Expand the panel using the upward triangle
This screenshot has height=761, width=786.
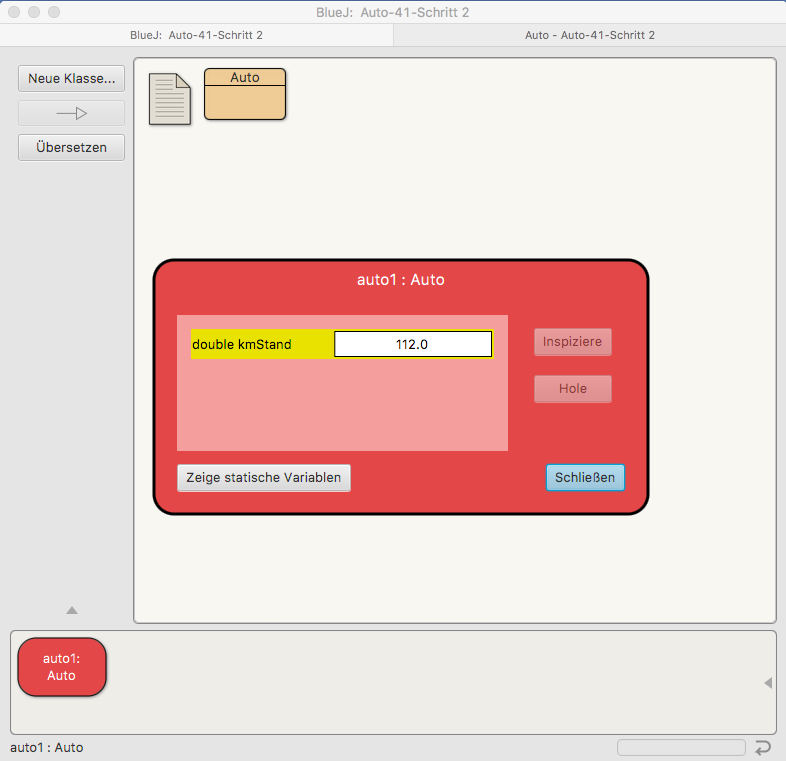71,610
